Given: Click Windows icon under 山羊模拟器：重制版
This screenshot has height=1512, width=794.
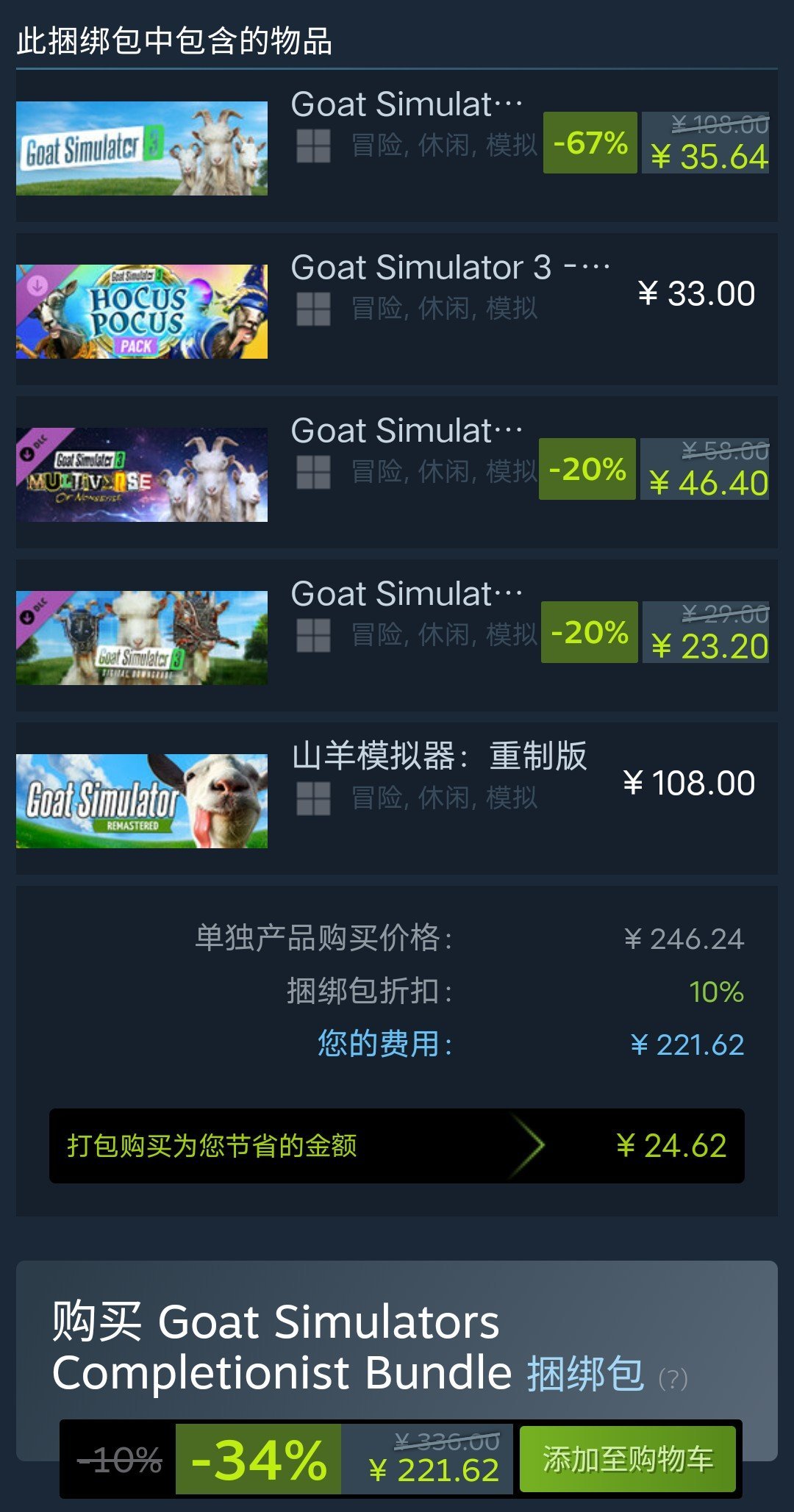Looking at the screenshot, I should coord(313,798).
